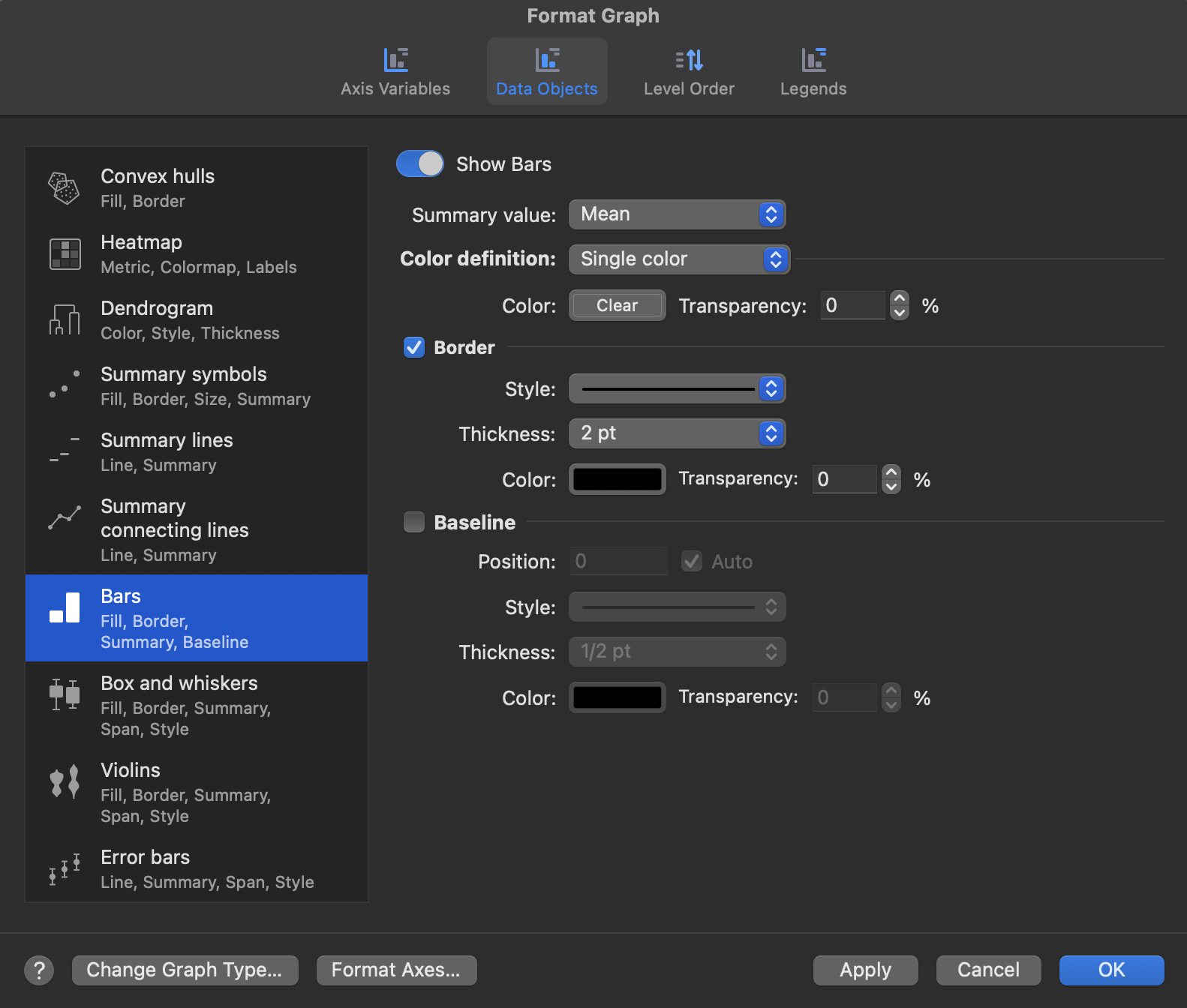Select the Error bars icon

pos(65,870)
